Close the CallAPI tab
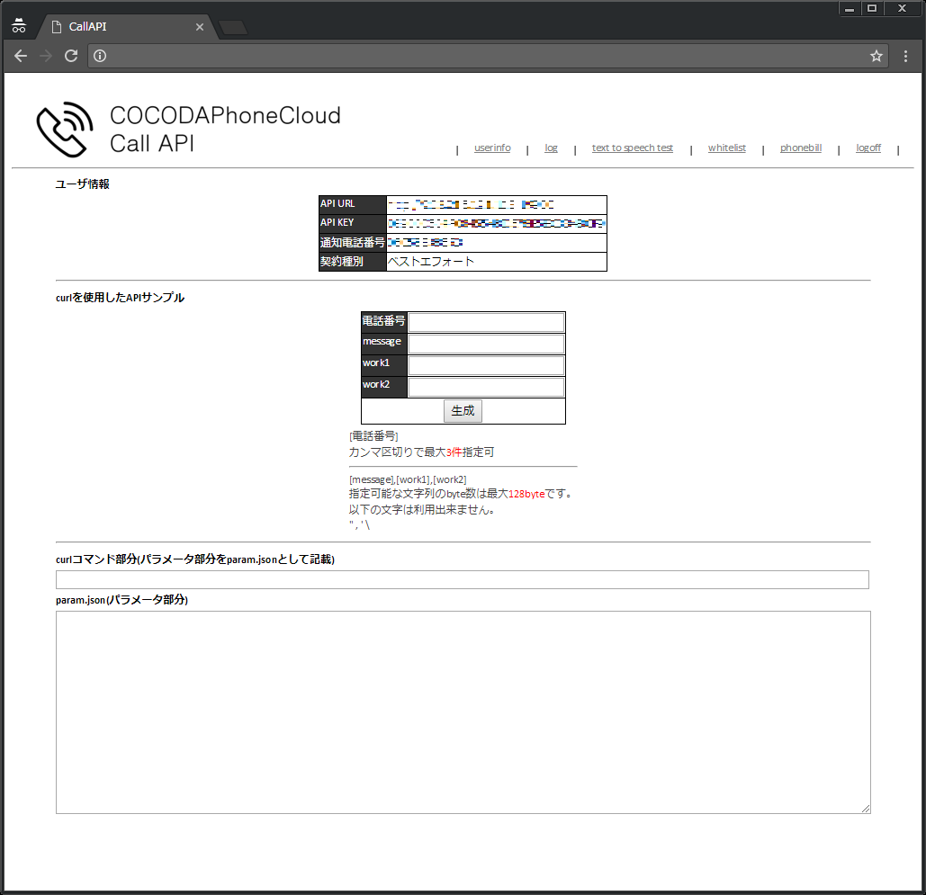 coord(200,27)
